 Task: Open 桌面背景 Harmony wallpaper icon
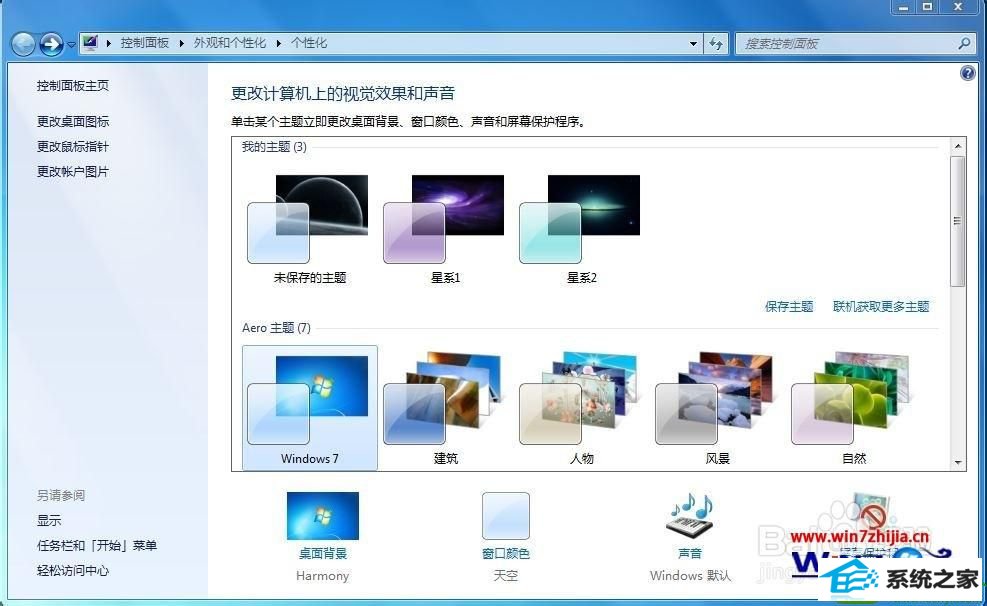[323, 516]
